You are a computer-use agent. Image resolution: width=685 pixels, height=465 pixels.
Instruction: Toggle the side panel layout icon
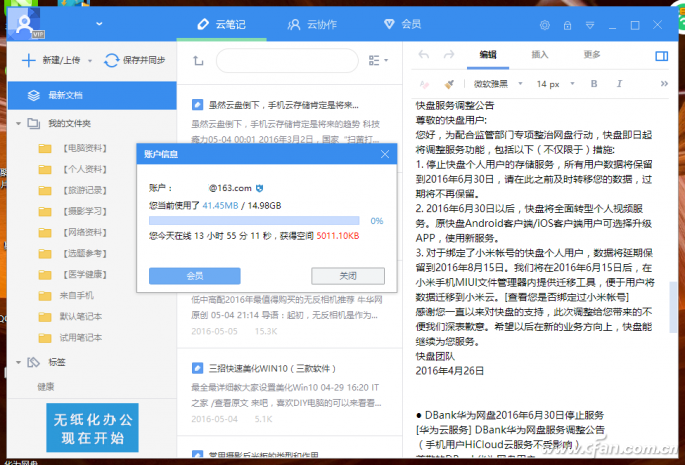click(x=661, y=56)
